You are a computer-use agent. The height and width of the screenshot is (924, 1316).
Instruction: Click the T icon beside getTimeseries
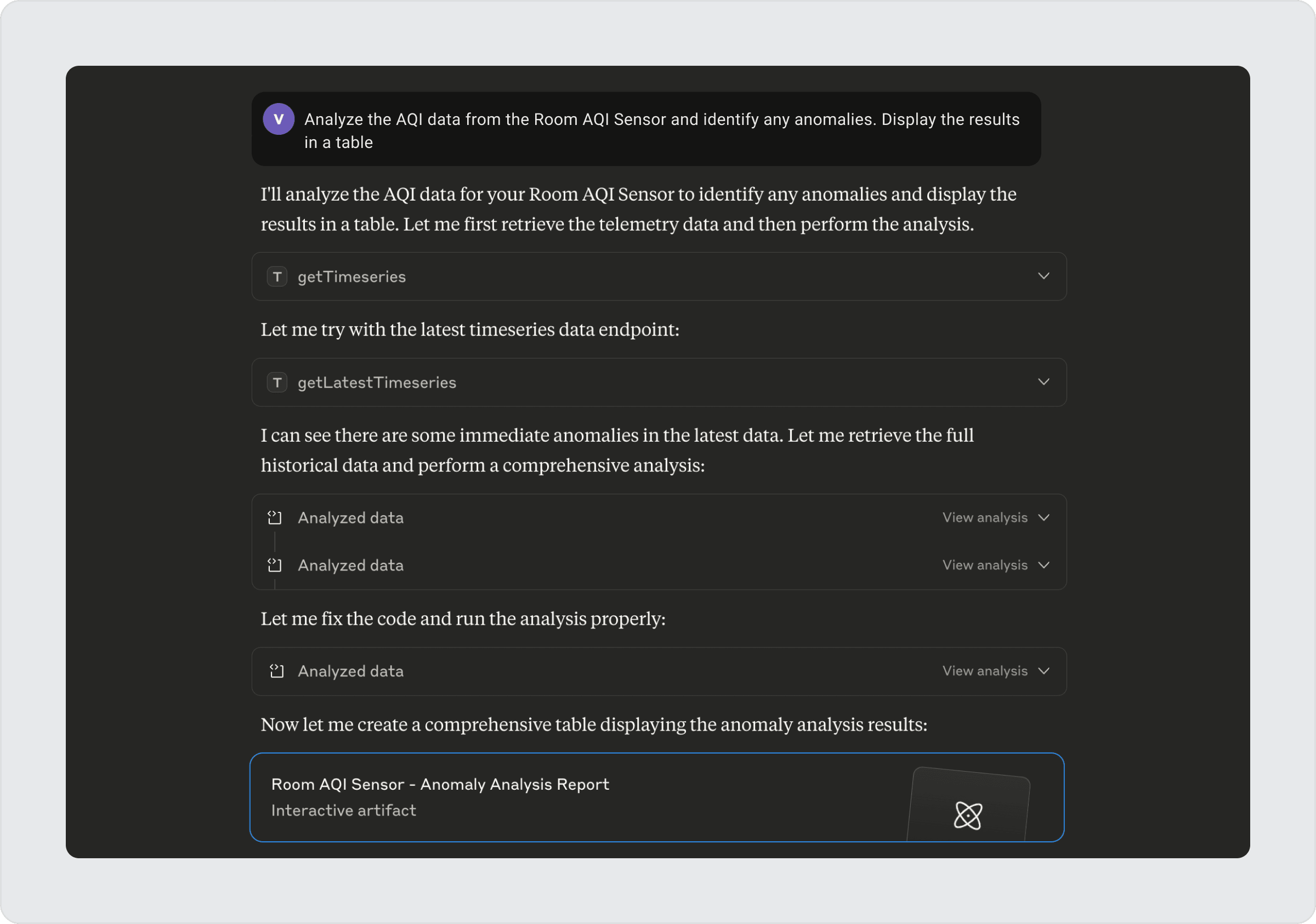click(x=277, y=277)
